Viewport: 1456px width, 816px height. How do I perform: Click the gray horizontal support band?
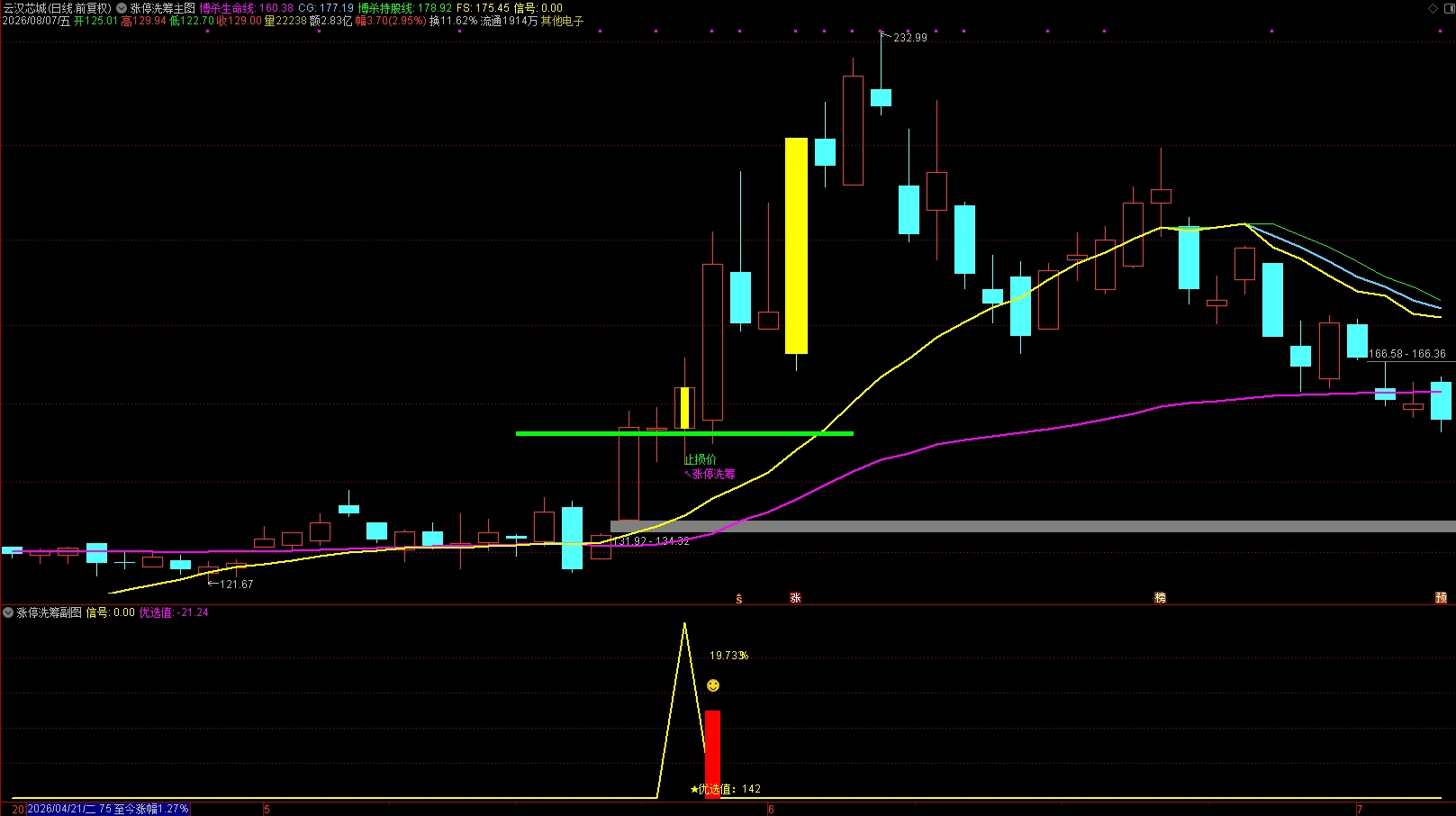tap(1033, 527)
